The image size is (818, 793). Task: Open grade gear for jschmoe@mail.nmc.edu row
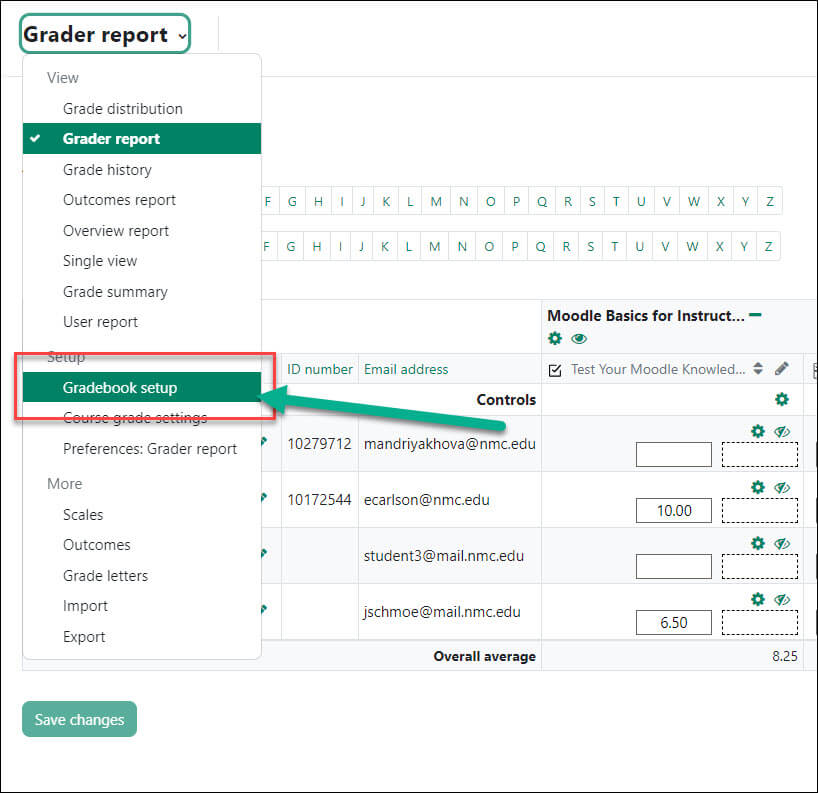tap(757, 599)
